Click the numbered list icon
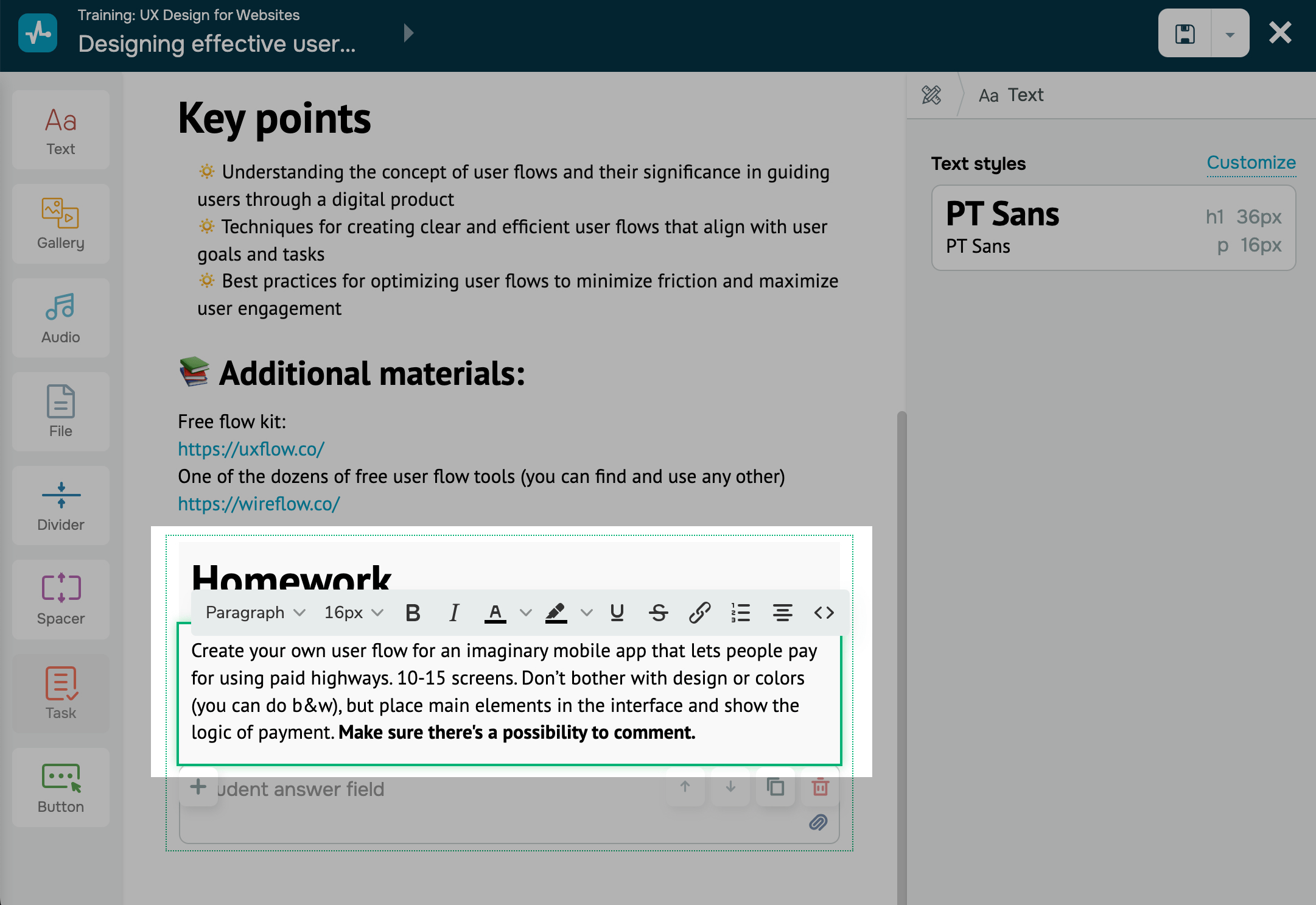Screen dimensions: 1316x905 pyautogui.click(x=740, y=613)
